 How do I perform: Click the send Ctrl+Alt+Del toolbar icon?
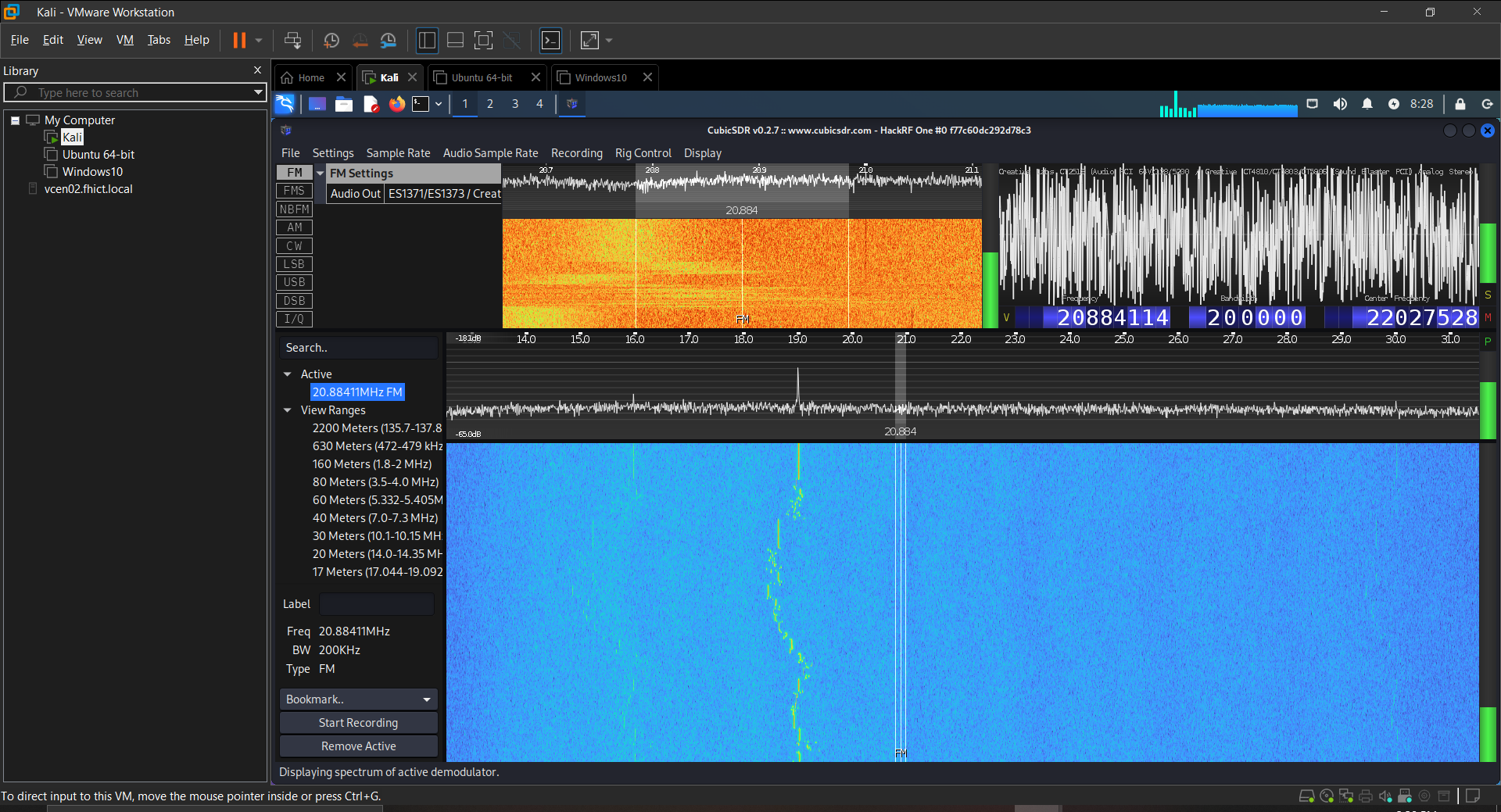[x=292, y=41]
